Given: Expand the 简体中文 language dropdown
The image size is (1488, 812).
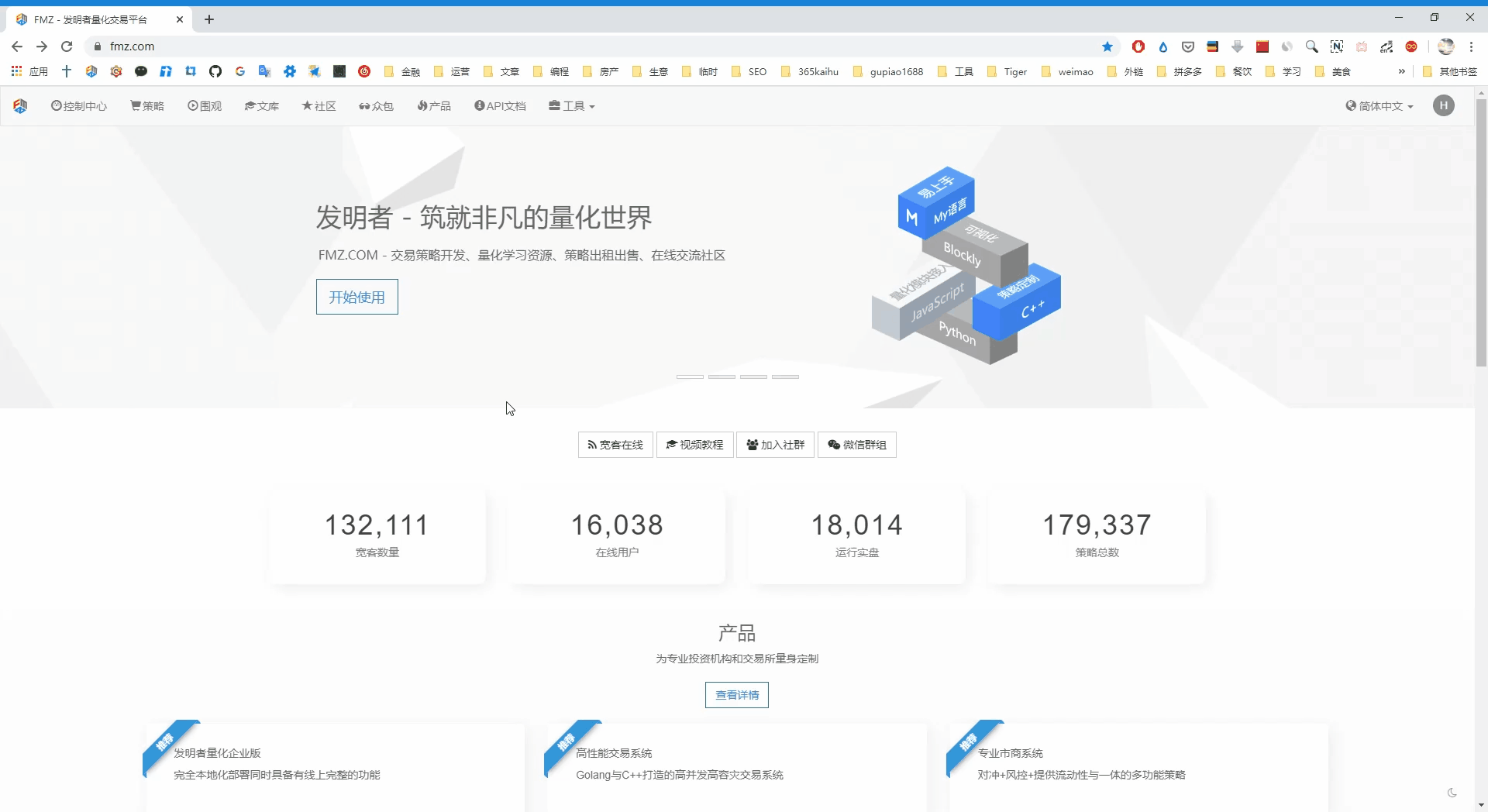Looking at the screenshot, I should (x=1379, y=106).
